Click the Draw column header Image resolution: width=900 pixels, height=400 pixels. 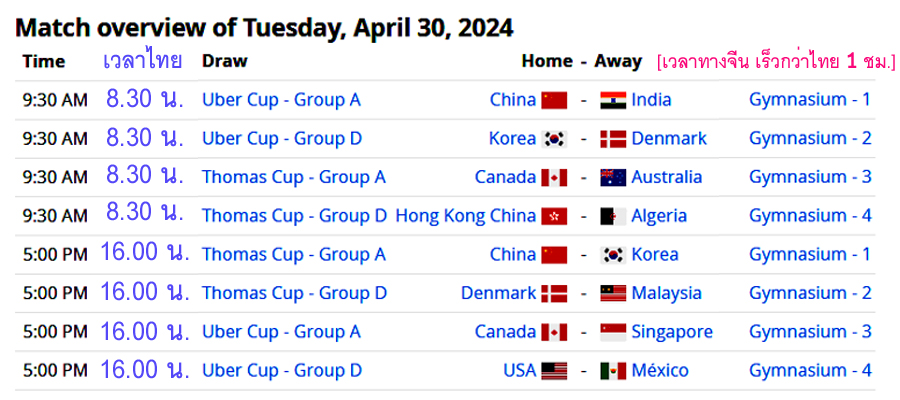[x=224, y=61]
